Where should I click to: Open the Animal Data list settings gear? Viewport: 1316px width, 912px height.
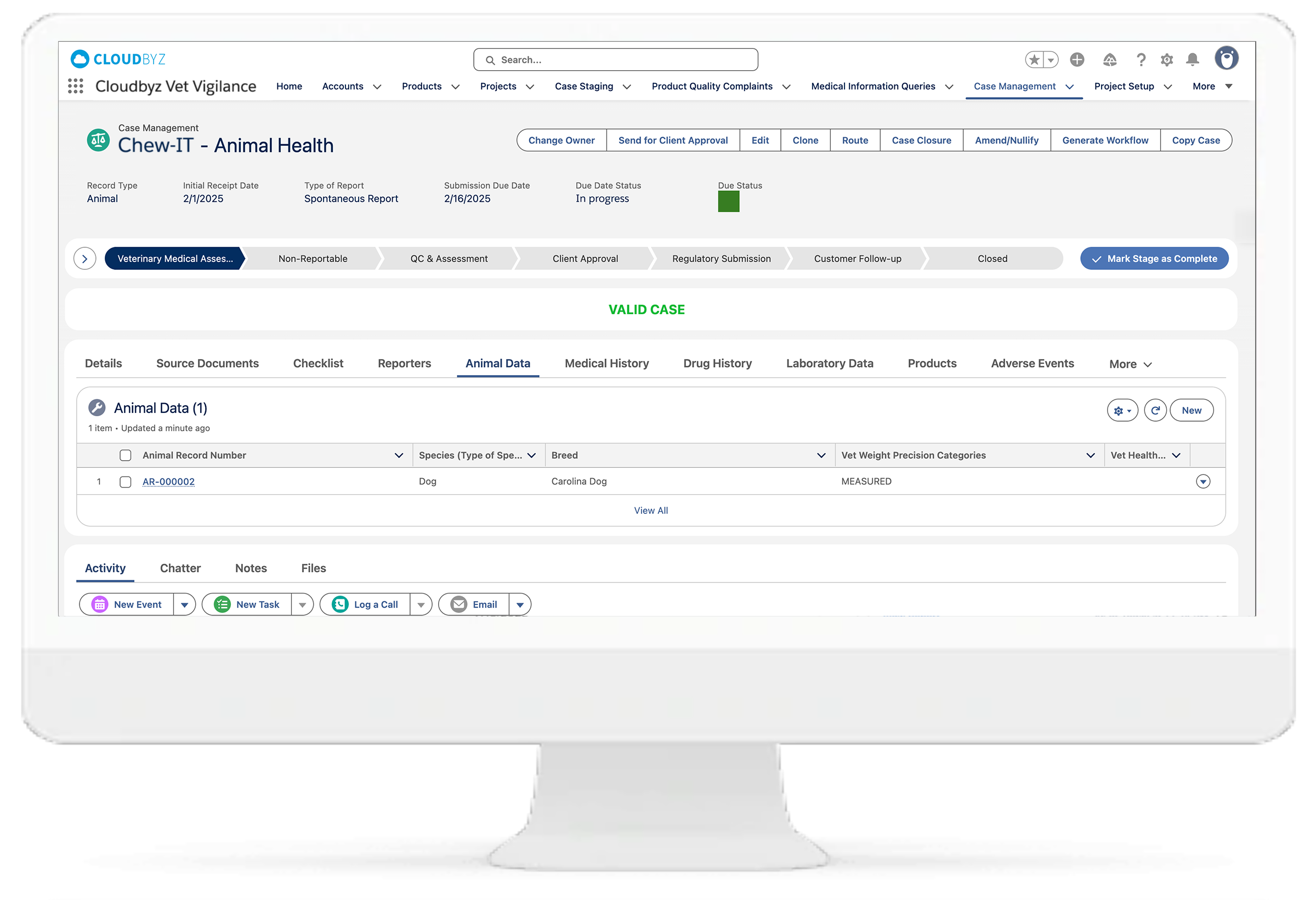point(1122,410)
